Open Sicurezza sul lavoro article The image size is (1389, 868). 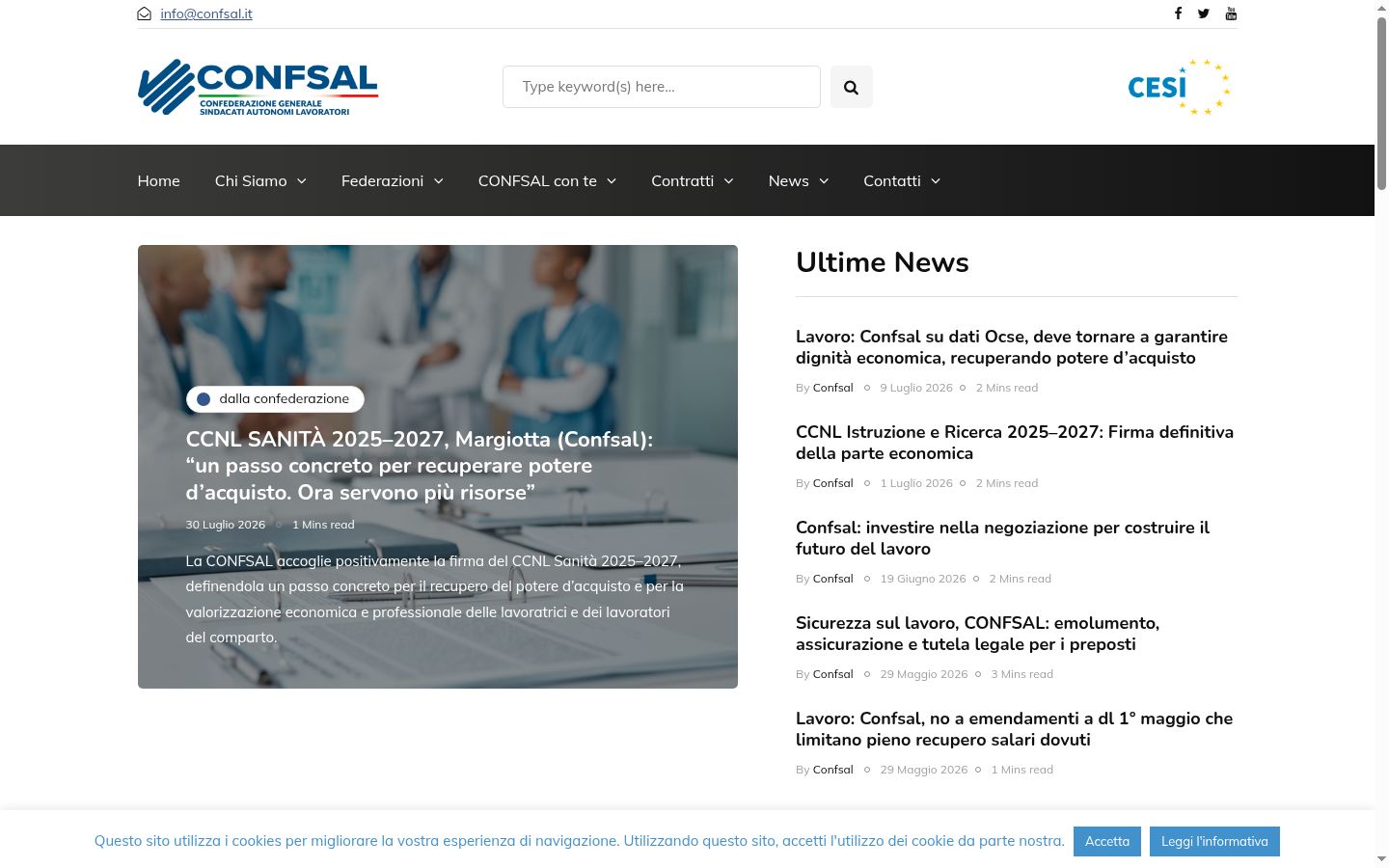pos(977,634)
